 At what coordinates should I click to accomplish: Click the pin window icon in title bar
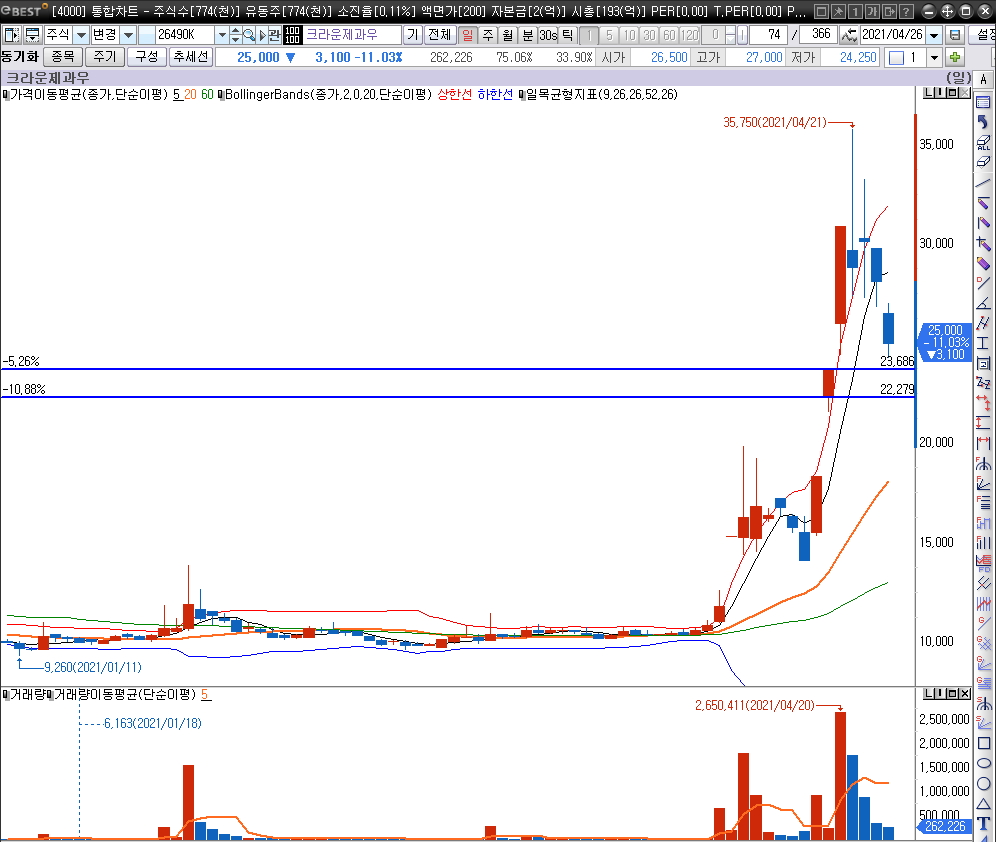tap(838, 11)
